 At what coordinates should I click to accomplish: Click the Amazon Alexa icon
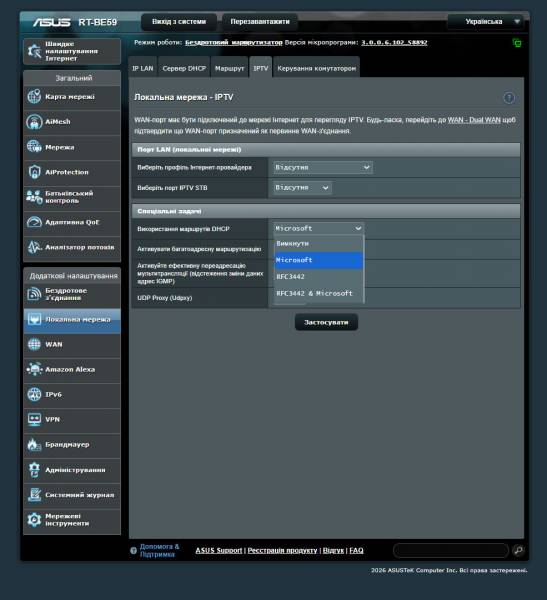click(34, 369)
